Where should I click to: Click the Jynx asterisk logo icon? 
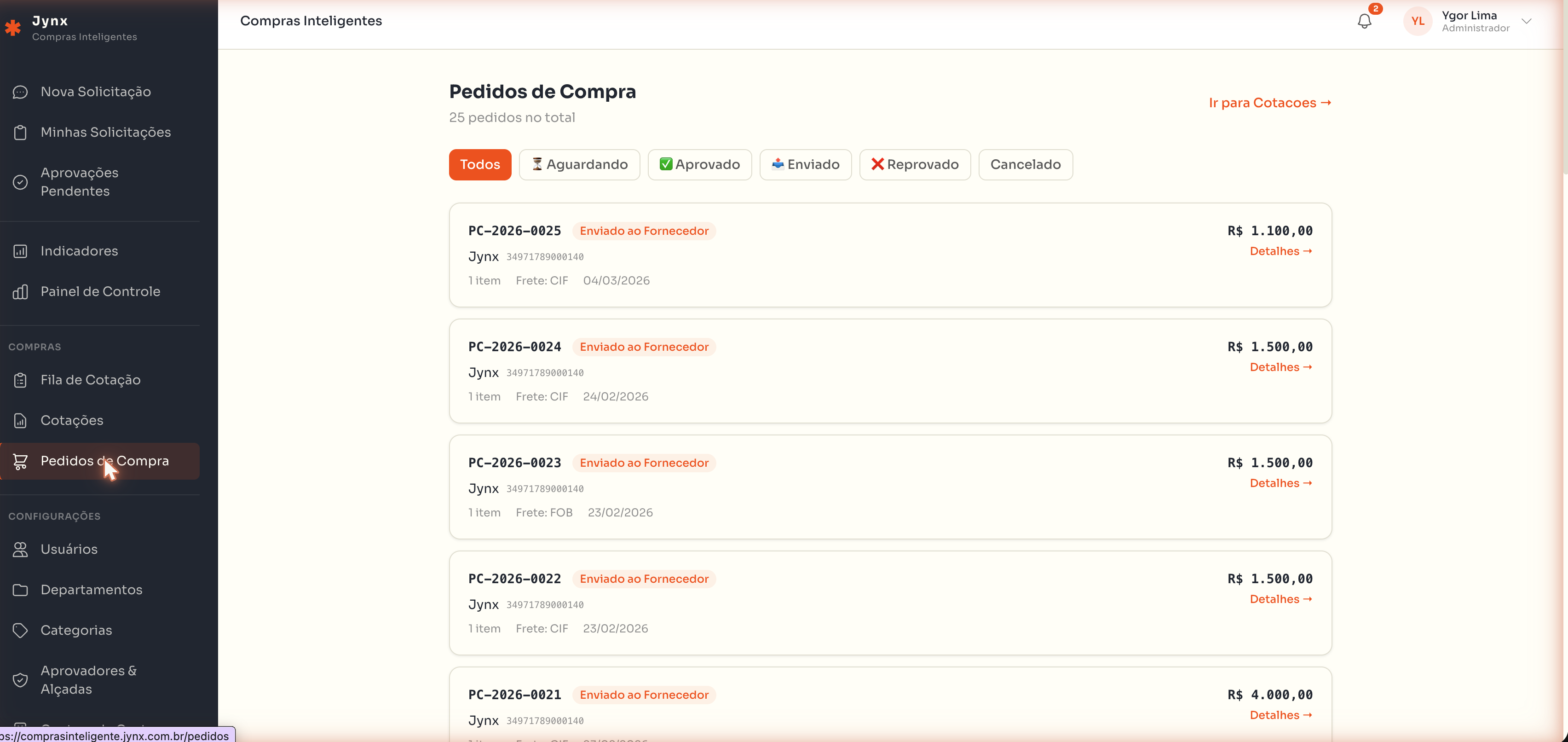click(x=13, y=28)
